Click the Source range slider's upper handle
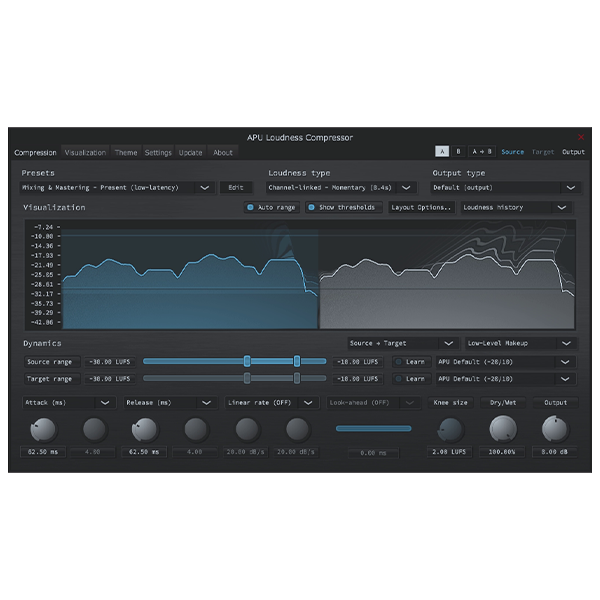Screen dimensions: 600x600 coord(297,361)
